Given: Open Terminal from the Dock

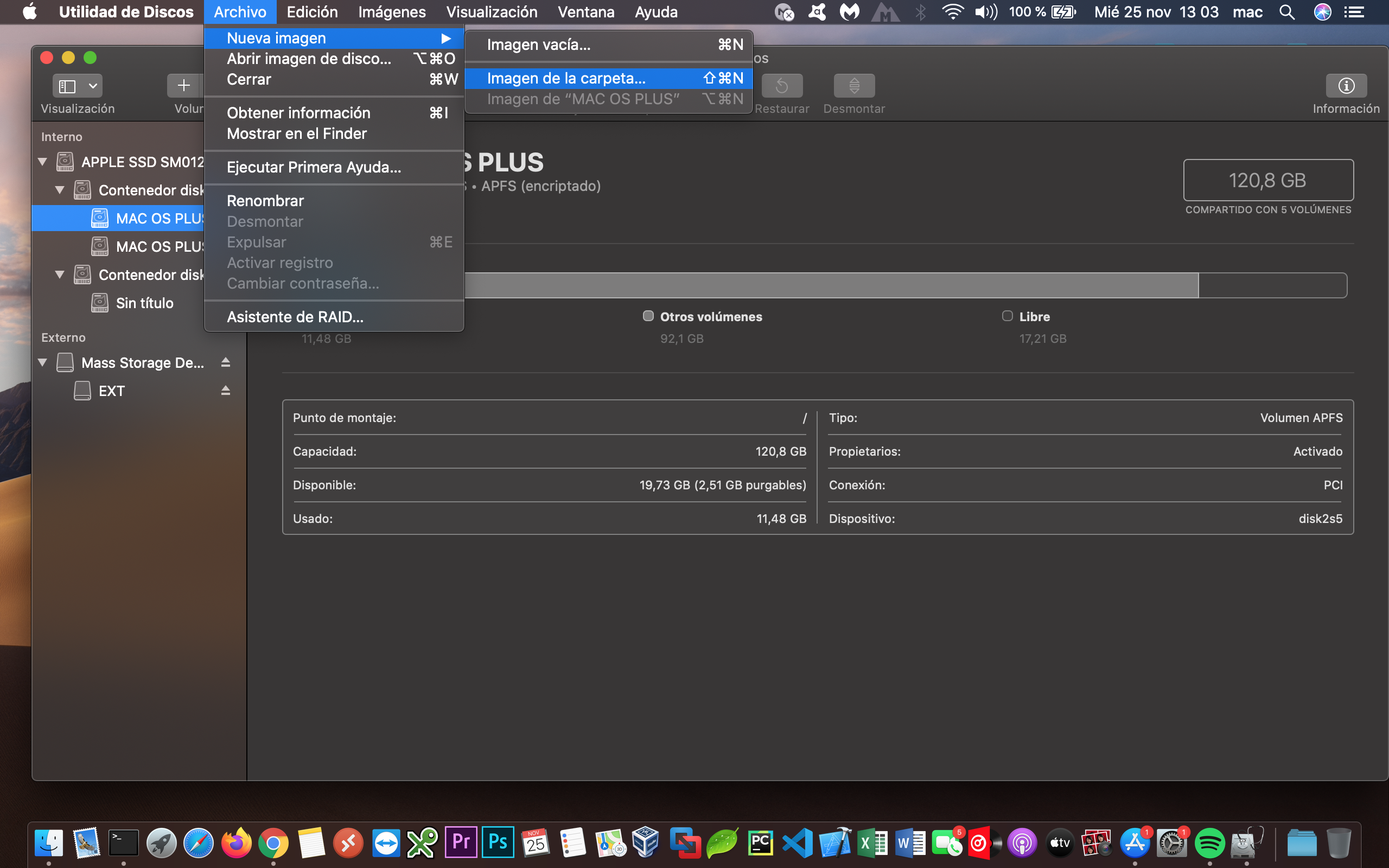Looking at the screenshot, I should (123, 843).
